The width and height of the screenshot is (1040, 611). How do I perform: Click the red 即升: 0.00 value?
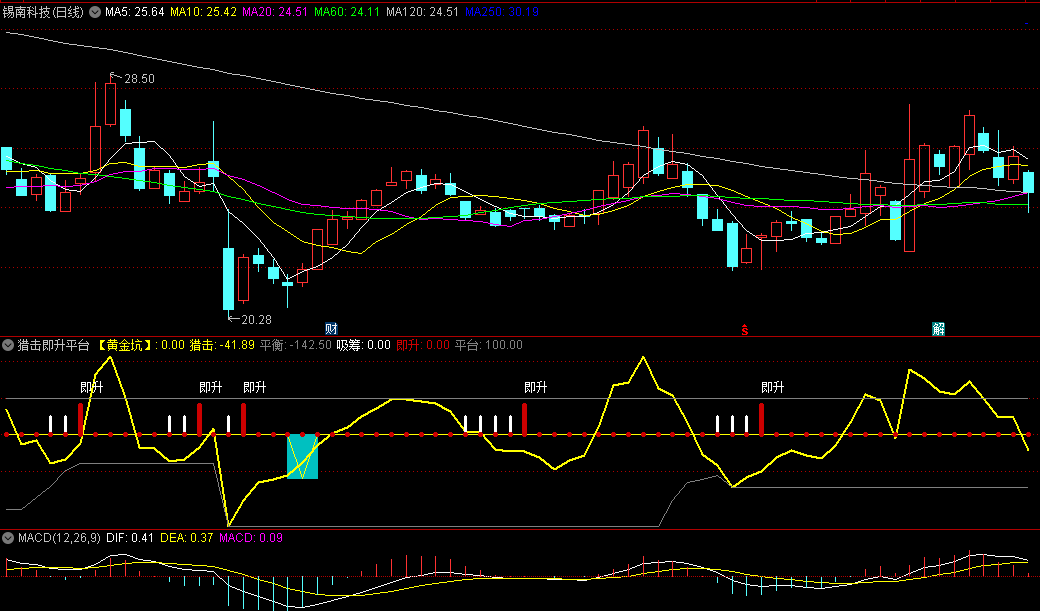point(422,345)
